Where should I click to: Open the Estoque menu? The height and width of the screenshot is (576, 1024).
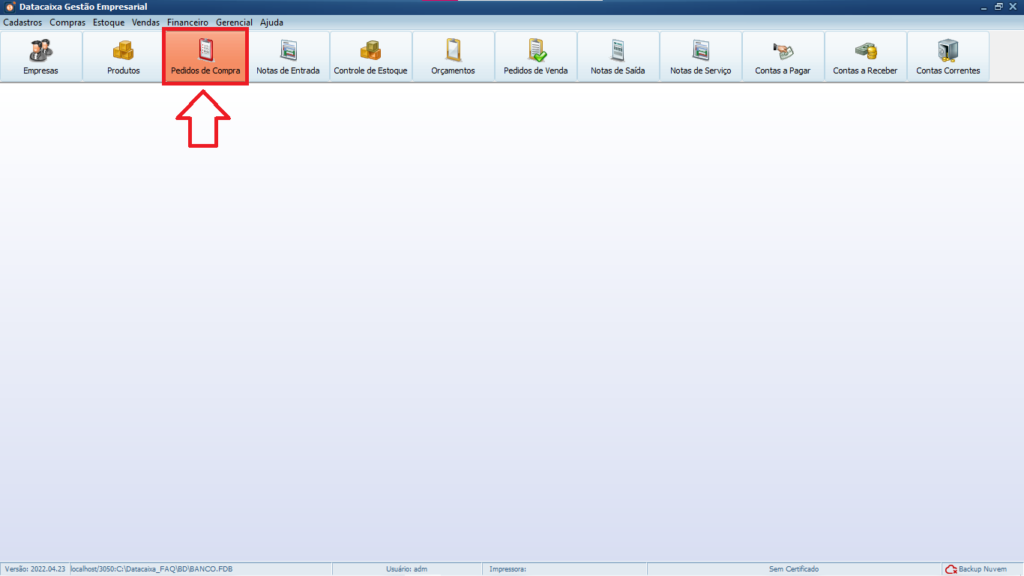[x=109, y=22]
